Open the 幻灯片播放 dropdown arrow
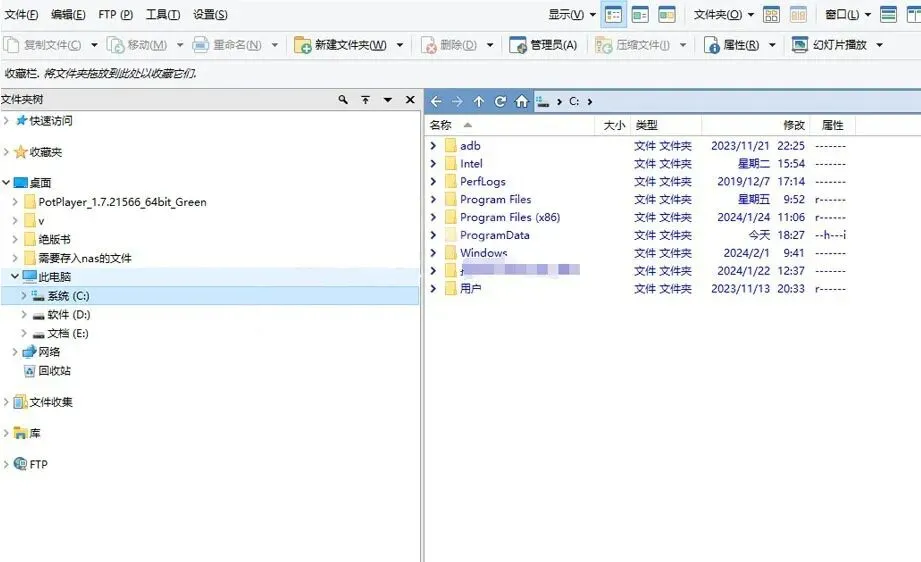This screenshot has width=921, height=562. tap(879, 45)
